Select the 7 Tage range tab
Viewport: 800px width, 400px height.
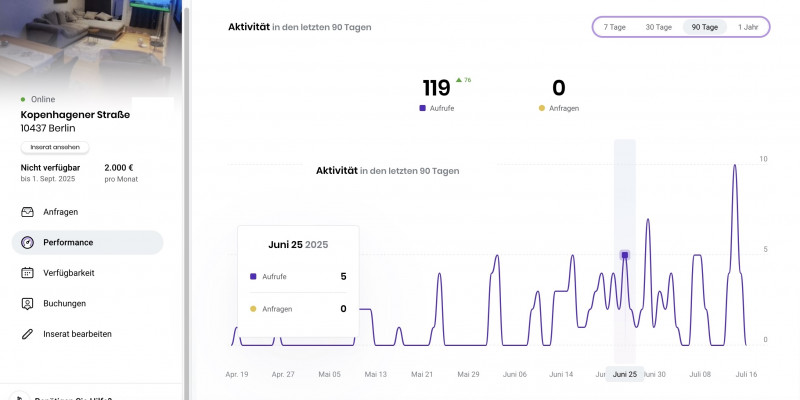[614, 27]
